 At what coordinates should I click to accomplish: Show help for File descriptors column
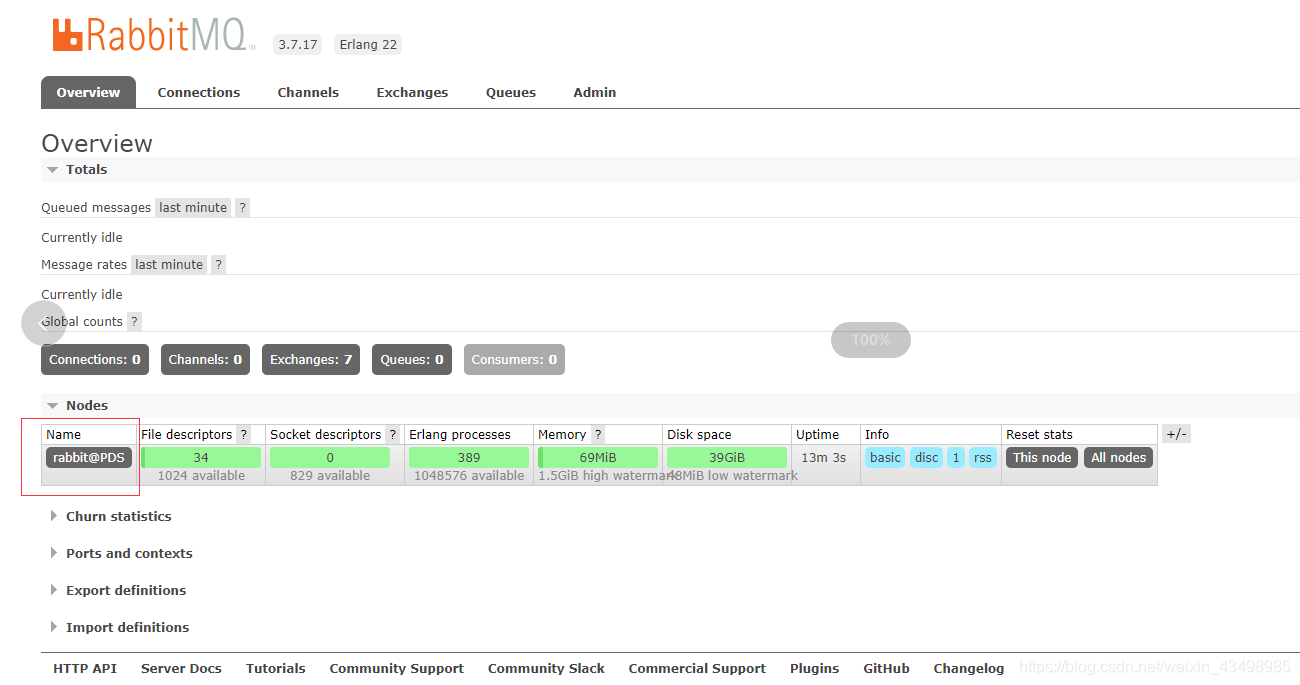(243, 435)
